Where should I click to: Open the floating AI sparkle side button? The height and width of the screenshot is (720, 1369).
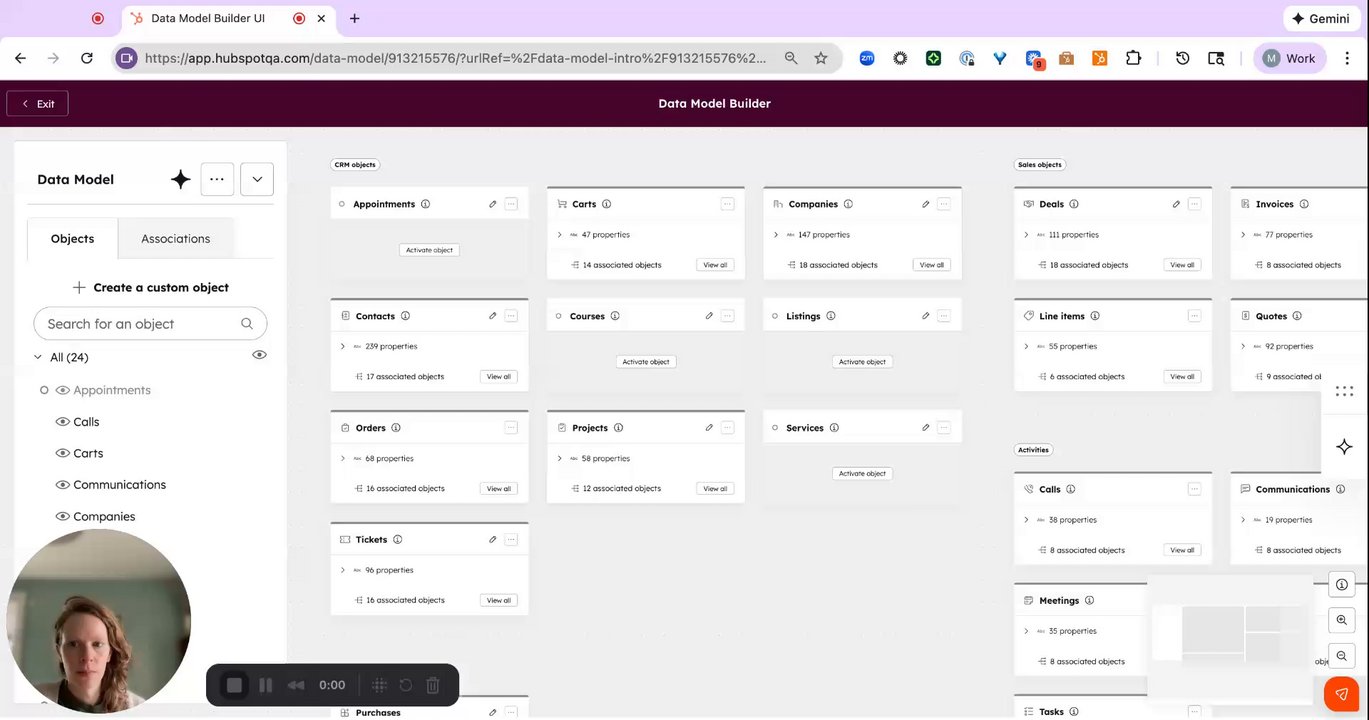click(1345, 446)
